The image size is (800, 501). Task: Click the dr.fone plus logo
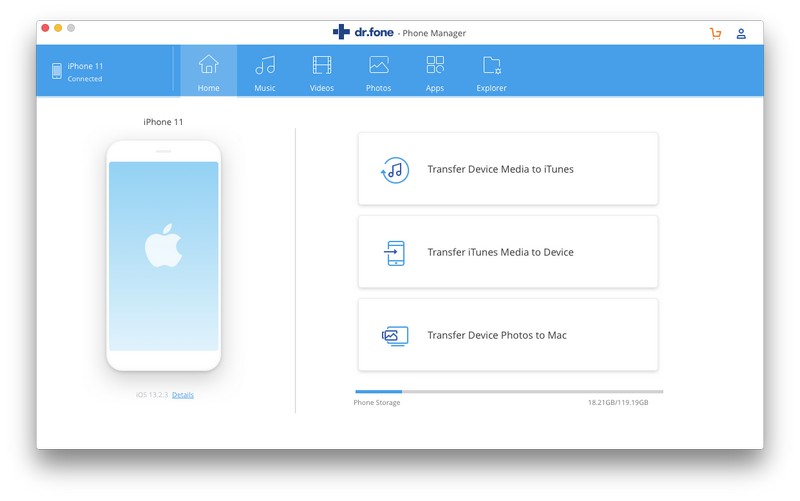point(341,32)
